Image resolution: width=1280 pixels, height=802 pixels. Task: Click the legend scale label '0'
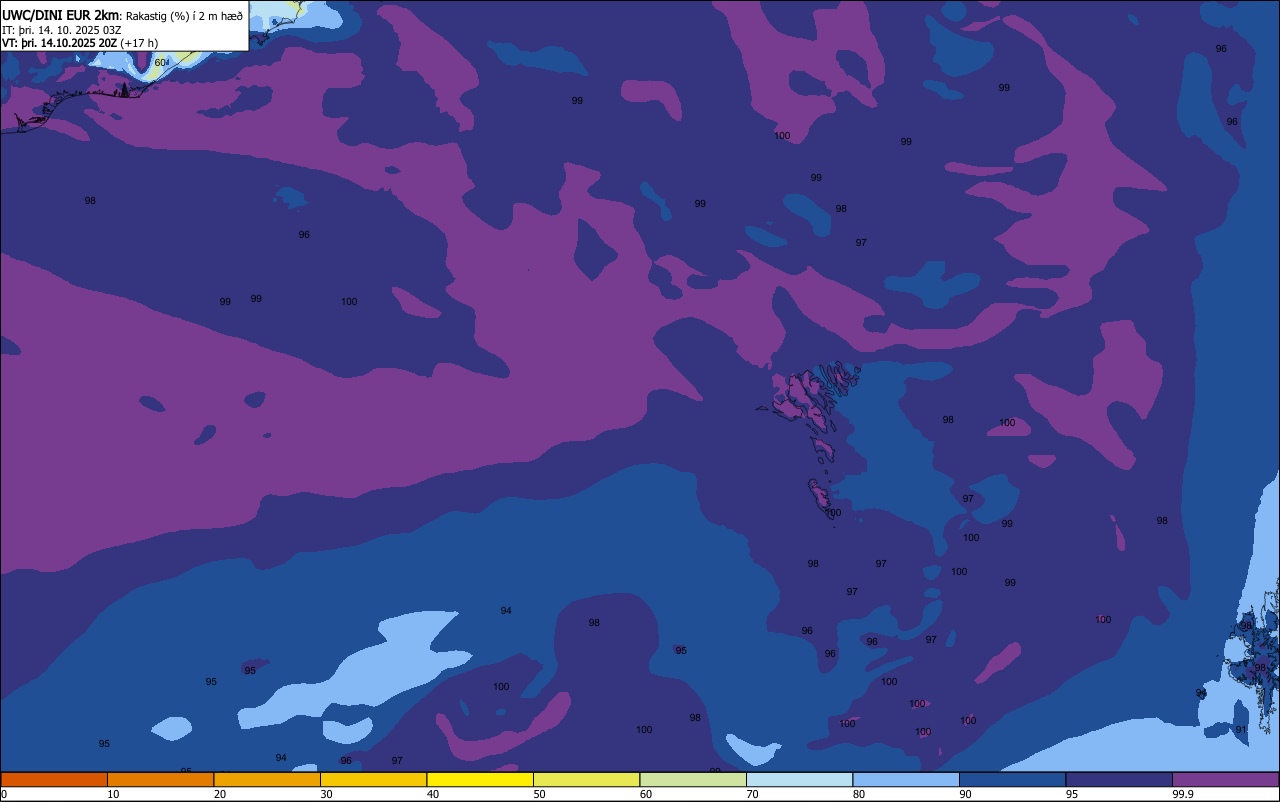pos(4,794)
